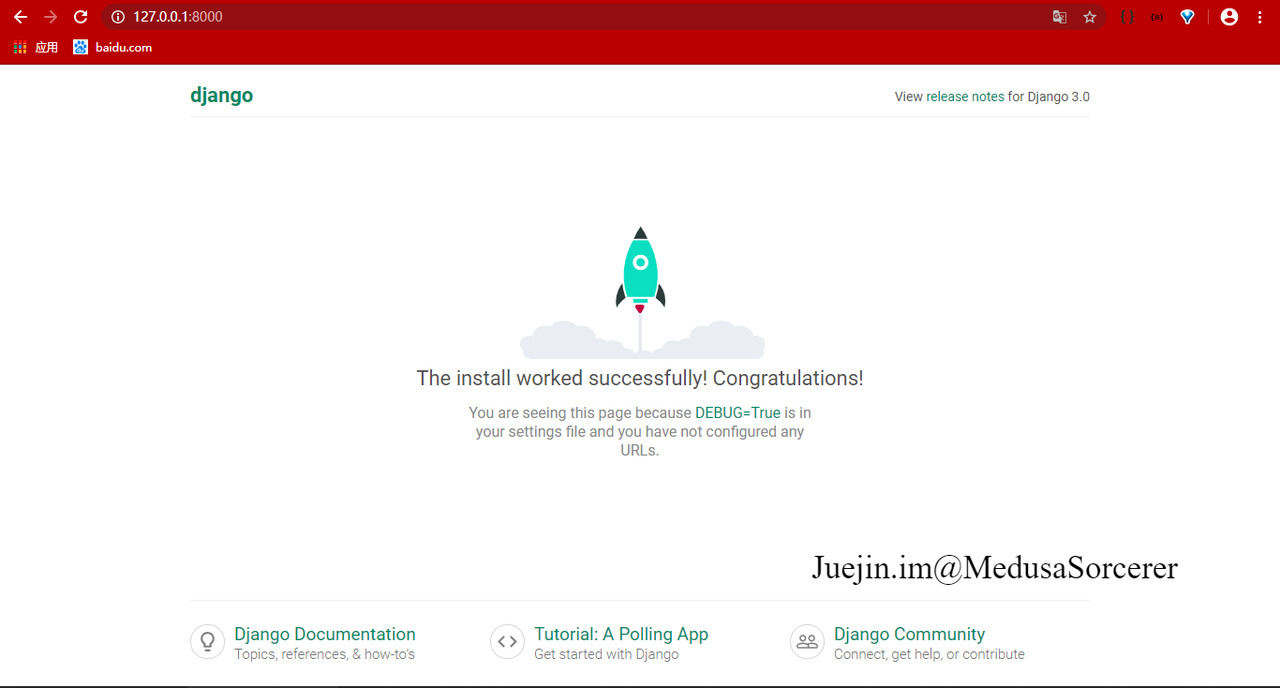Click the lightbulb documentation icon
Screen dimensions: 1280x688
coord(207,642)
